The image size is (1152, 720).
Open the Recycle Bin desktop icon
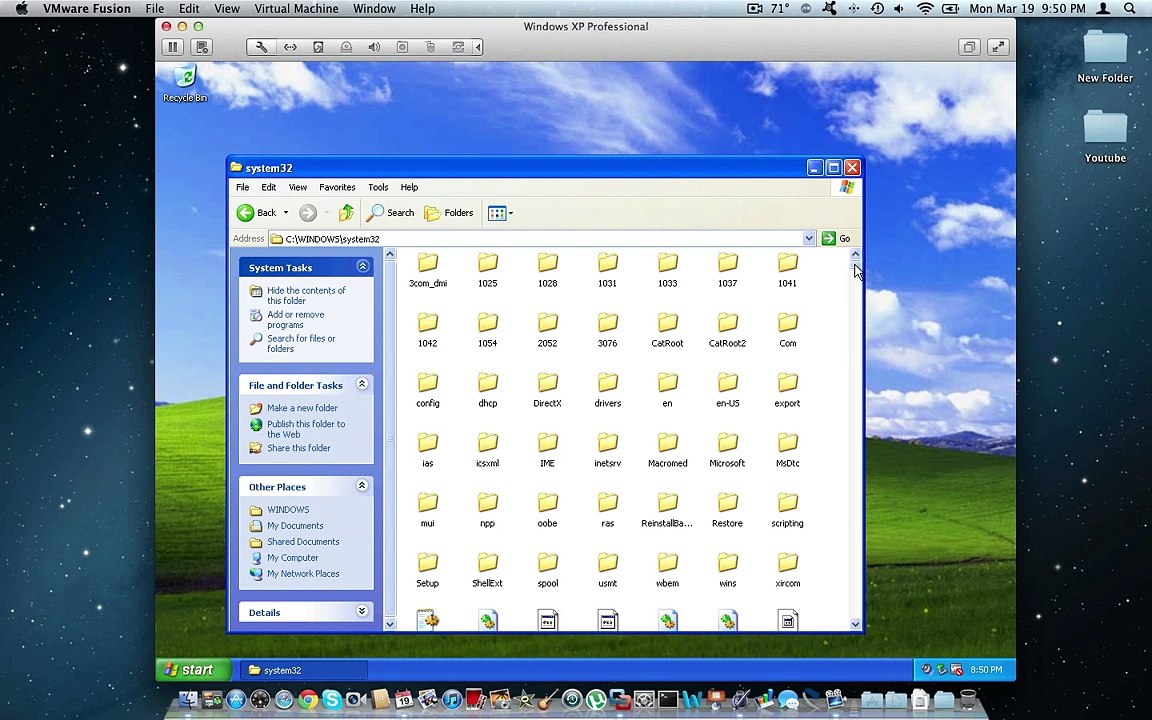(185, 83)
